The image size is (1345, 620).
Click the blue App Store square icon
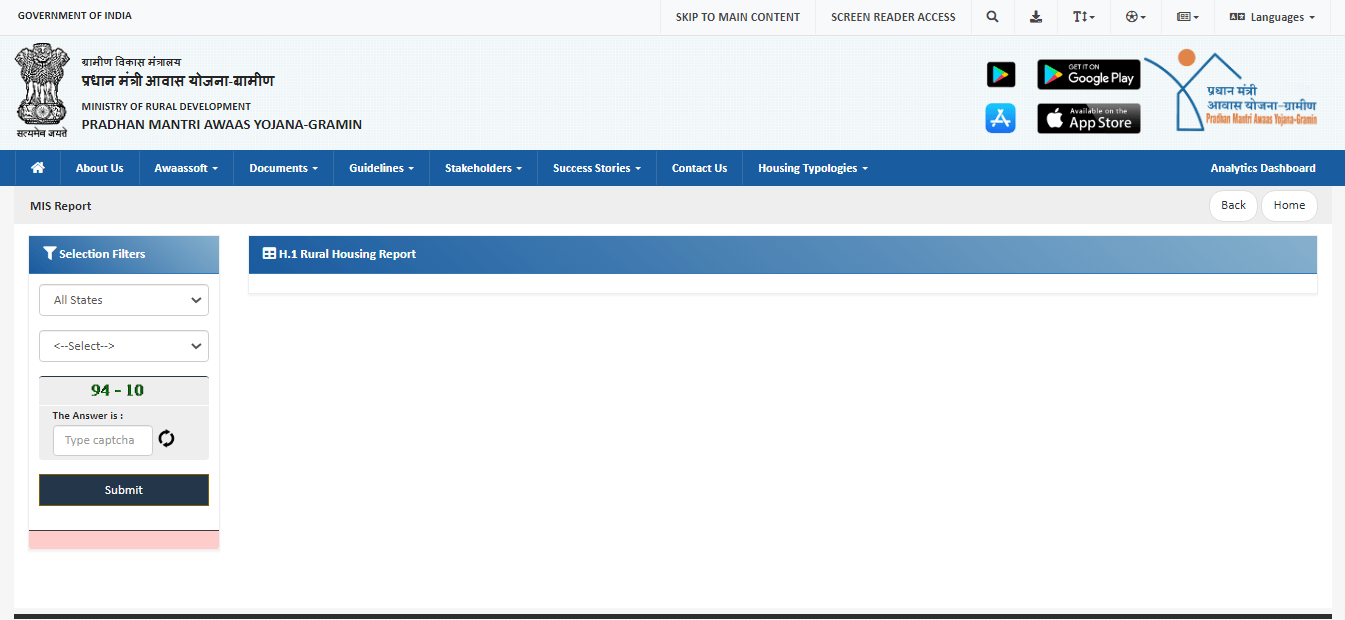[x=1000, y=118]
